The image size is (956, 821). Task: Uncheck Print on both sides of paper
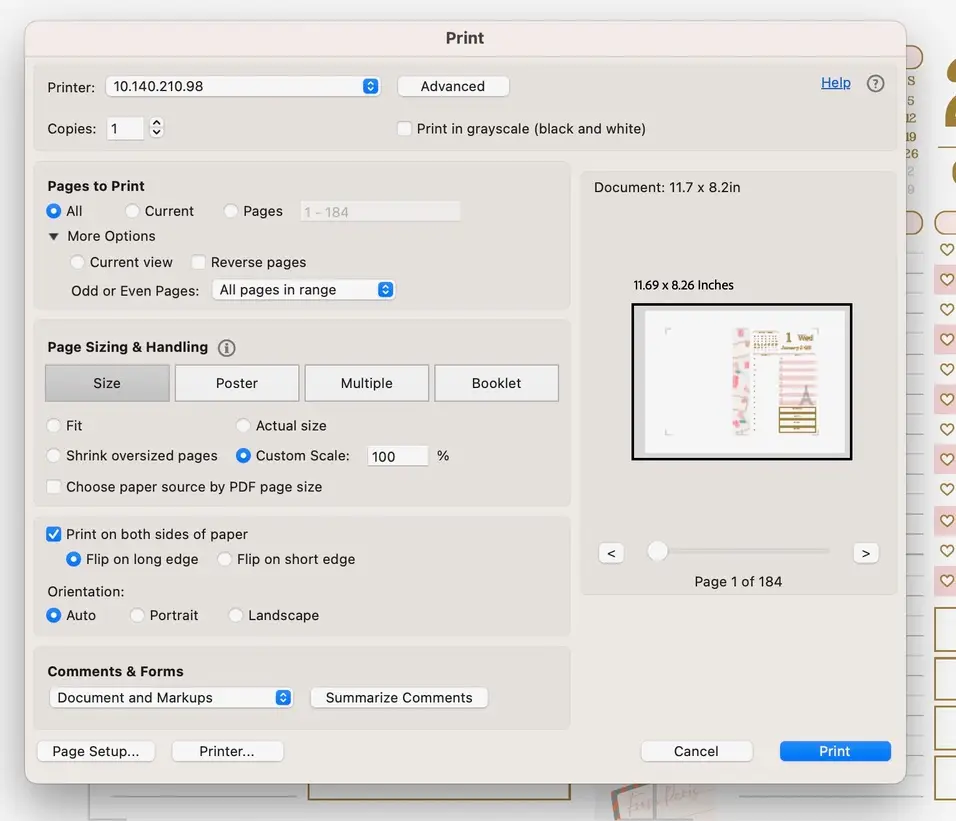(53, 534)
